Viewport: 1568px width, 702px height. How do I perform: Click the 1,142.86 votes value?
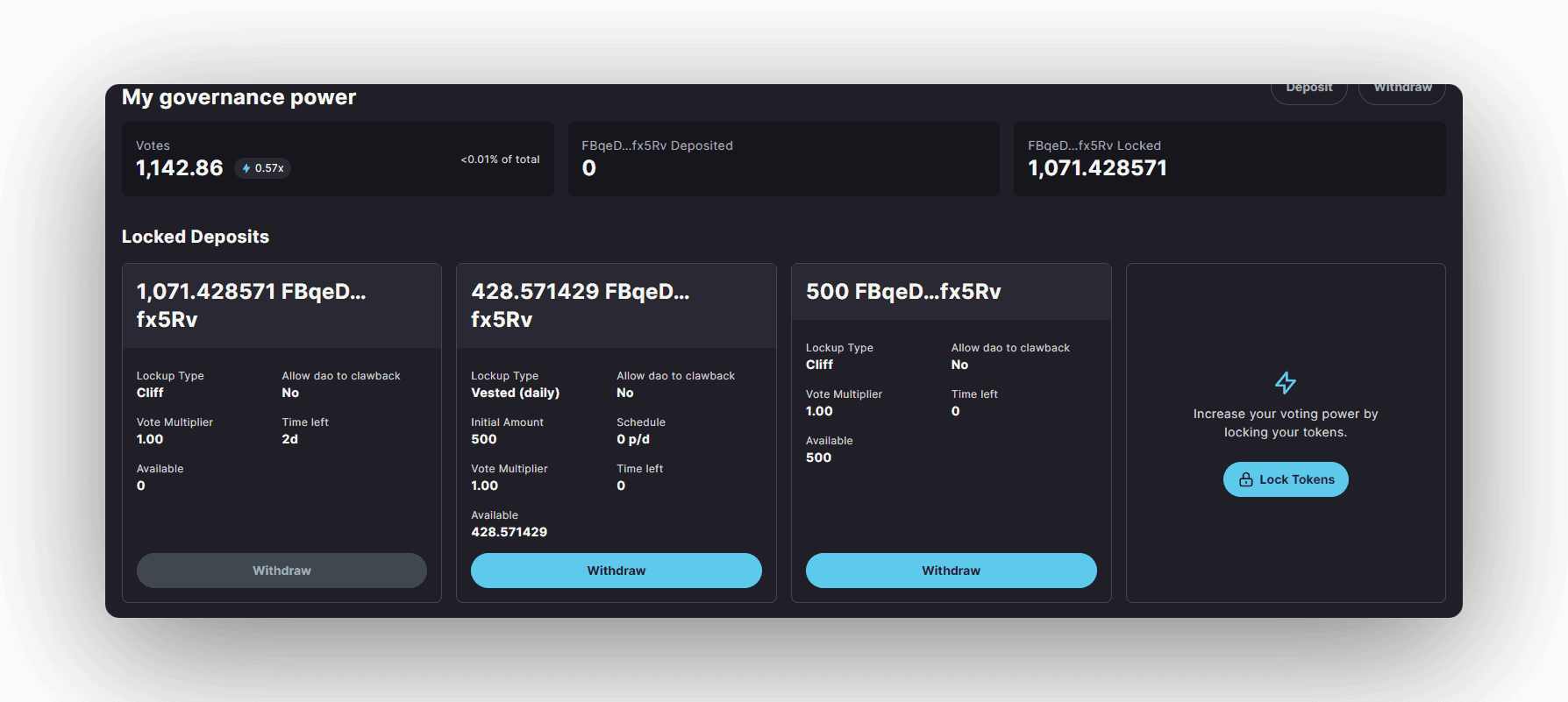point(180,168)
